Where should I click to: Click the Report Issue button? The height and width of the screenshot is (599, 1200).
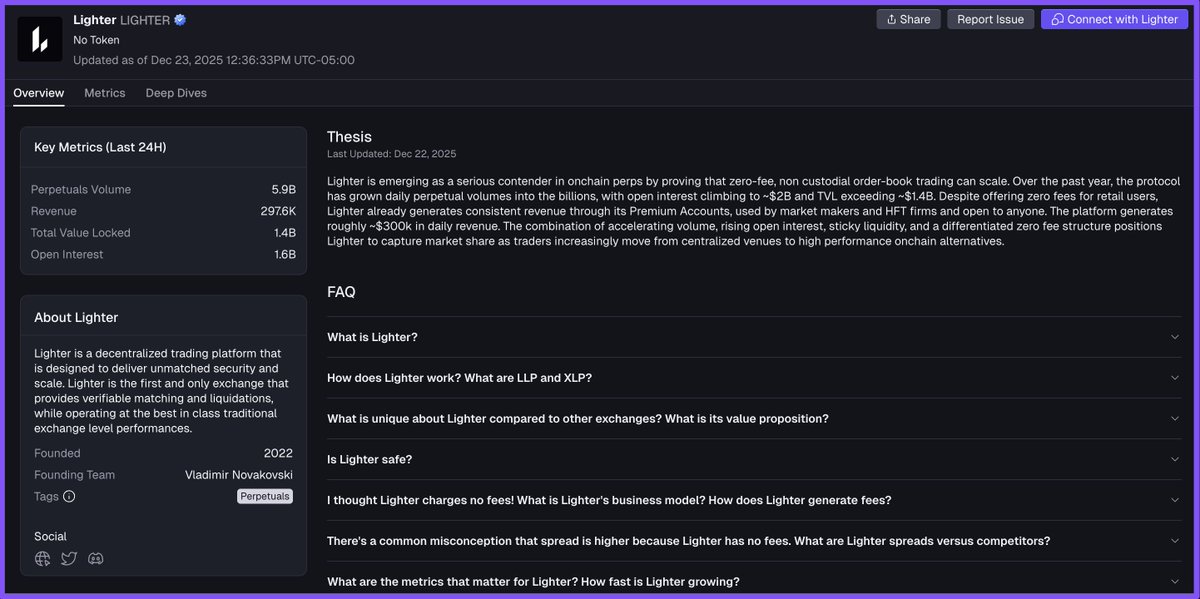[x=990, y=19]
